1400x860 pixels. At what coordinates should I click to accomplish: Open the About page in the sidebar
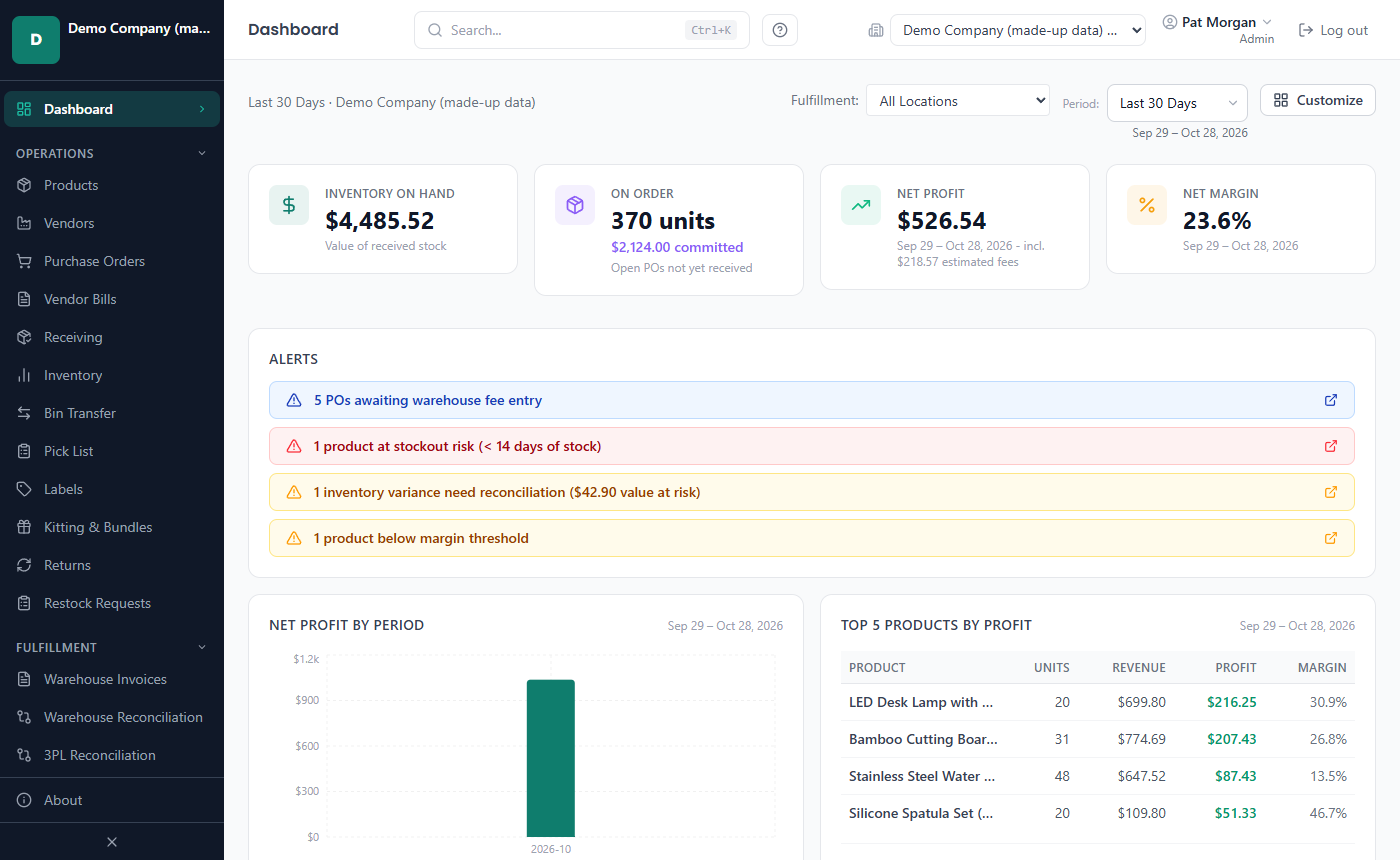pos(112,800)
